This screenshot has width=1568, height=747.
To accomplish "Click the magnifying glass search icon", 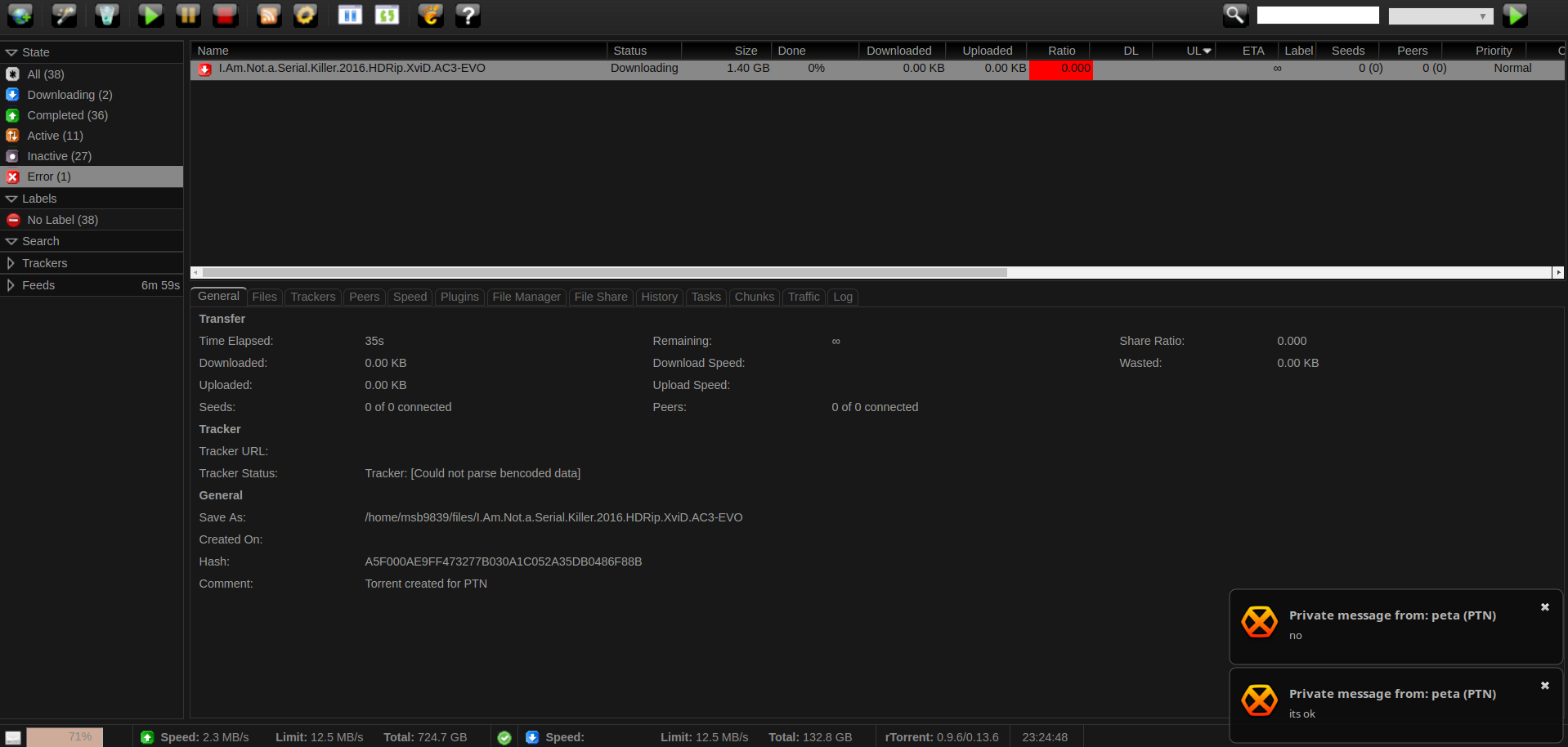I will click(1235, 15).
